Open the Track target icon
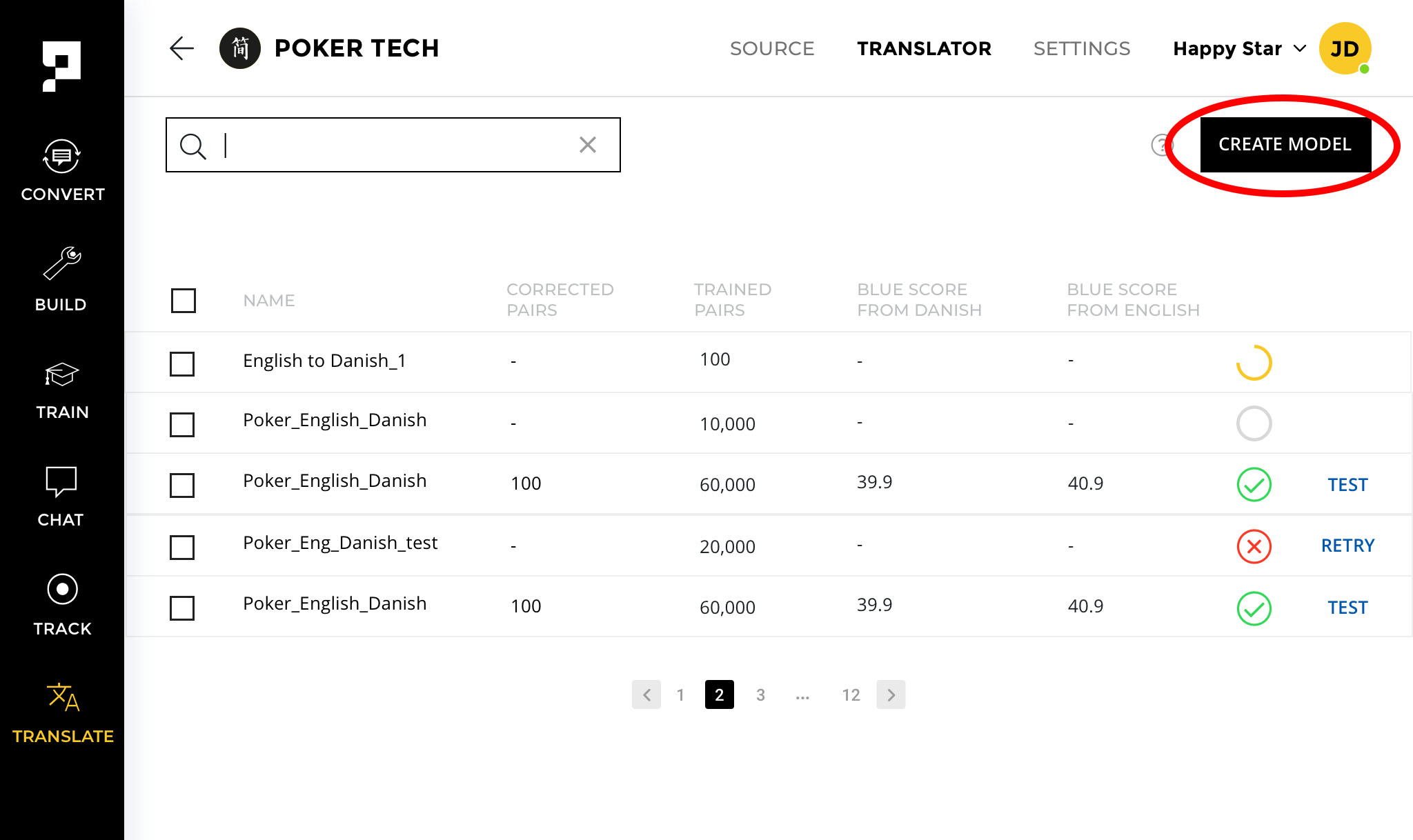Image resolution: width=1413 pixels, height=840 pixels. click(62, 603)
